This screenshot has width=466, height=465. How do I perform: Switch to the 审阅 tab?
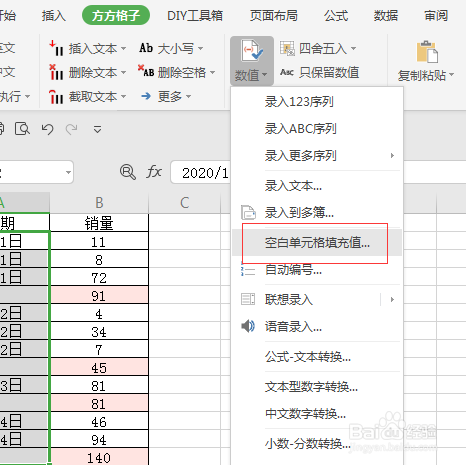pos(436,16)
